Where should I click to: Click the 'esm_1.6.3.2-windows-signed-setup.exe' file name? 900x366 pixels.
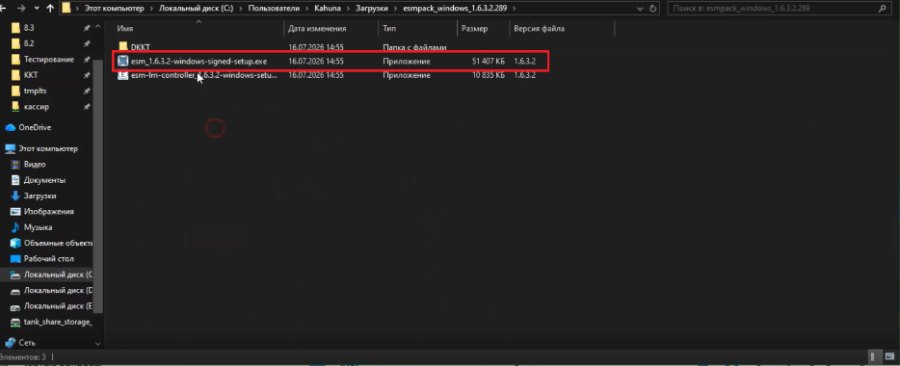tap(199, 61)
